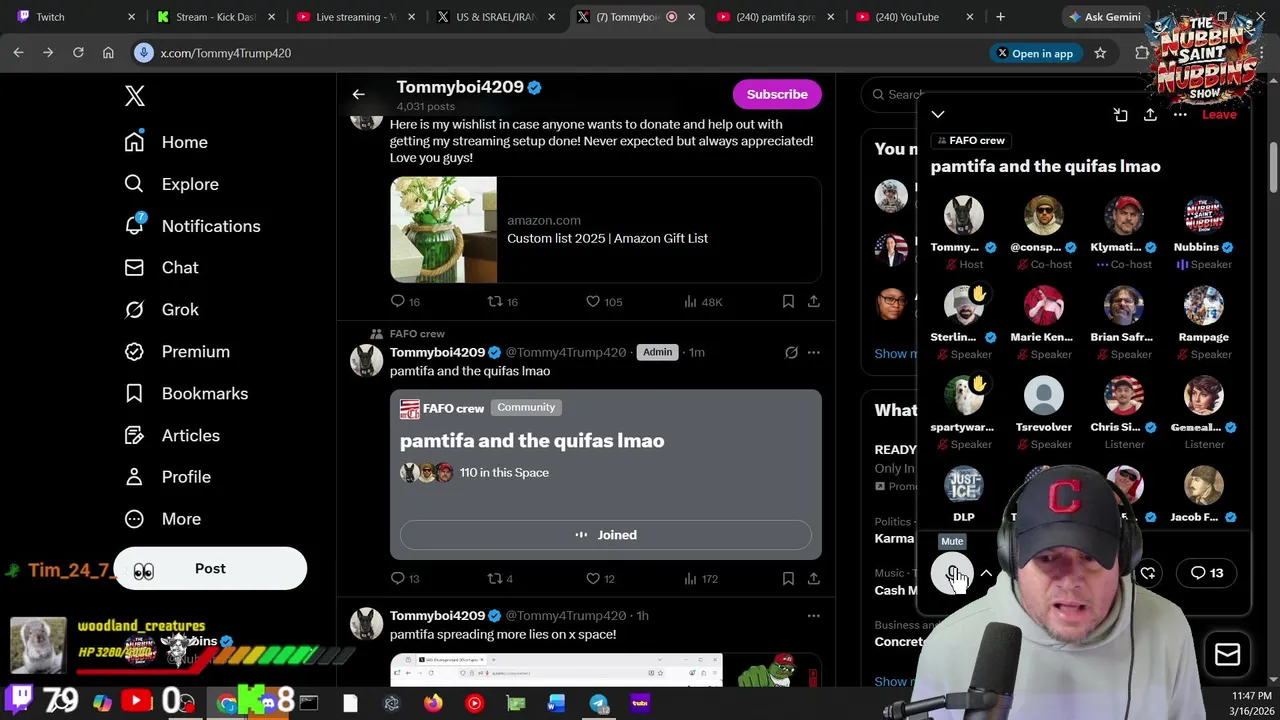Select Marie Ken speaker avatar in the Space
This screenshot has width=1280, height=720.
[1044, 305]
